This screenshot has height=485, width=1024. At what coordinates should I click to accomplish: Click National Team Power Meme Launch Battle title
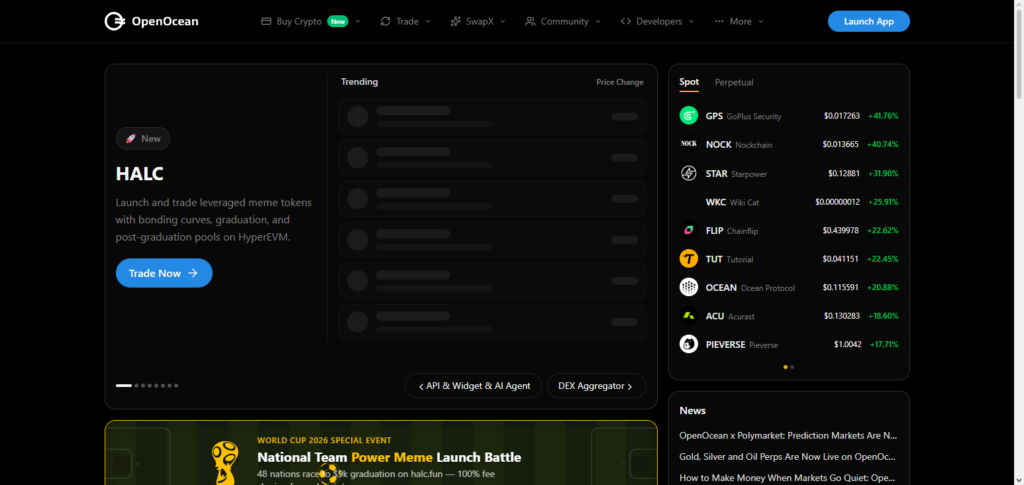pos(389,458)
